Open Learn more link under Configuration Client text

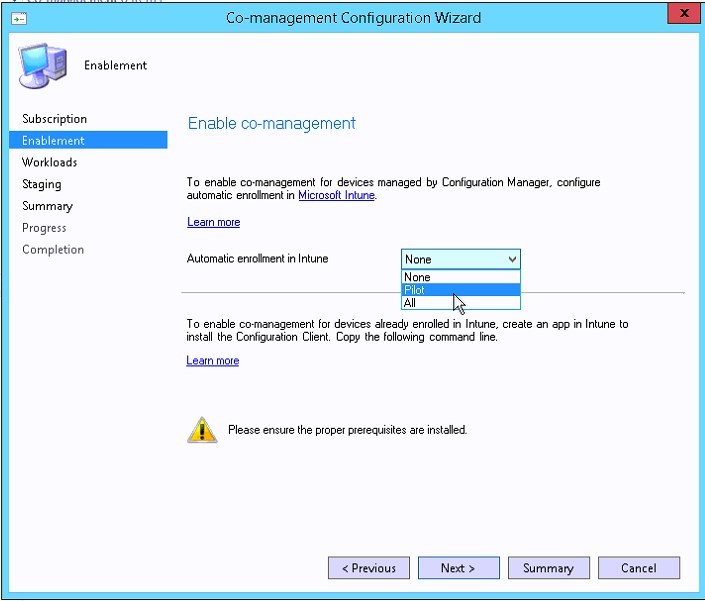click(213, 361)
